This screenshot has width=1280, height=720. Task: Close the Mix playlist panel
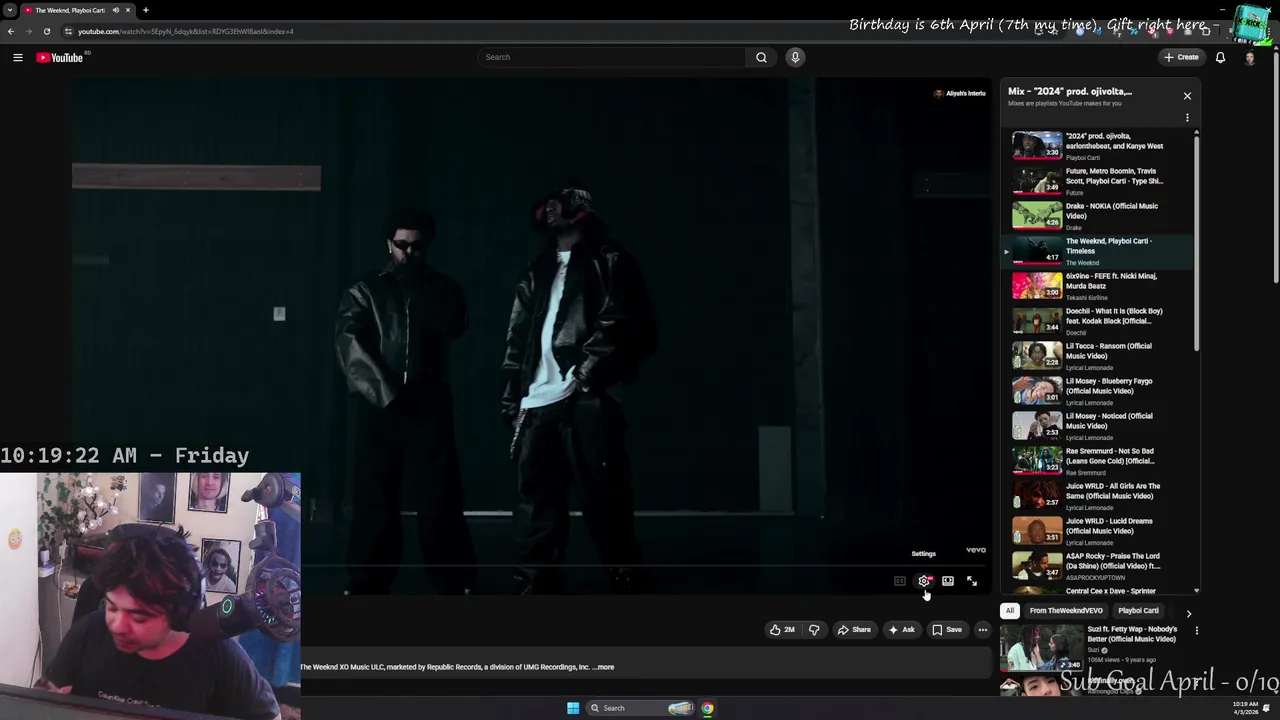(1187, 96)
